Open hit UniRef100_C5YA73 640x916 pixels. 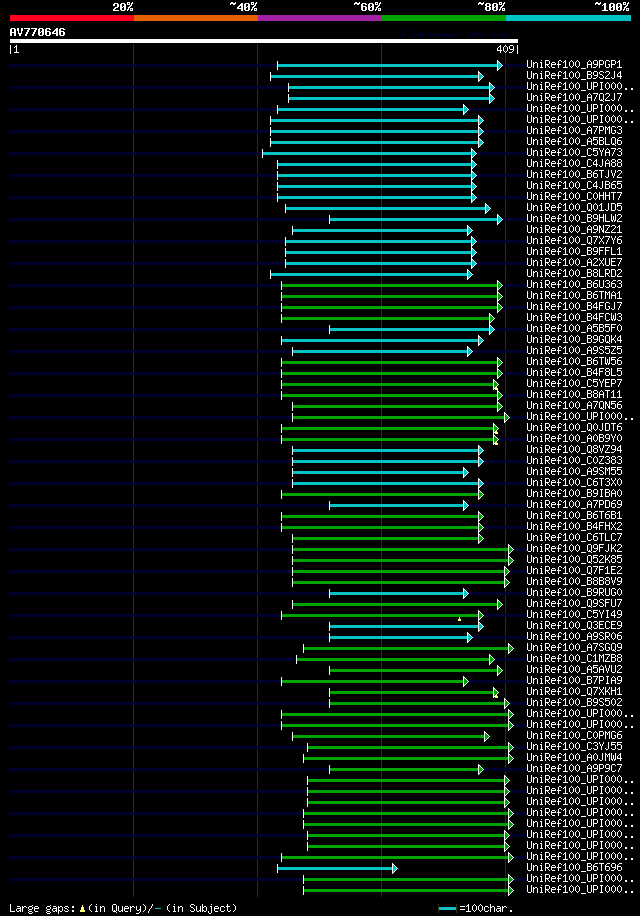pos(574,153)
